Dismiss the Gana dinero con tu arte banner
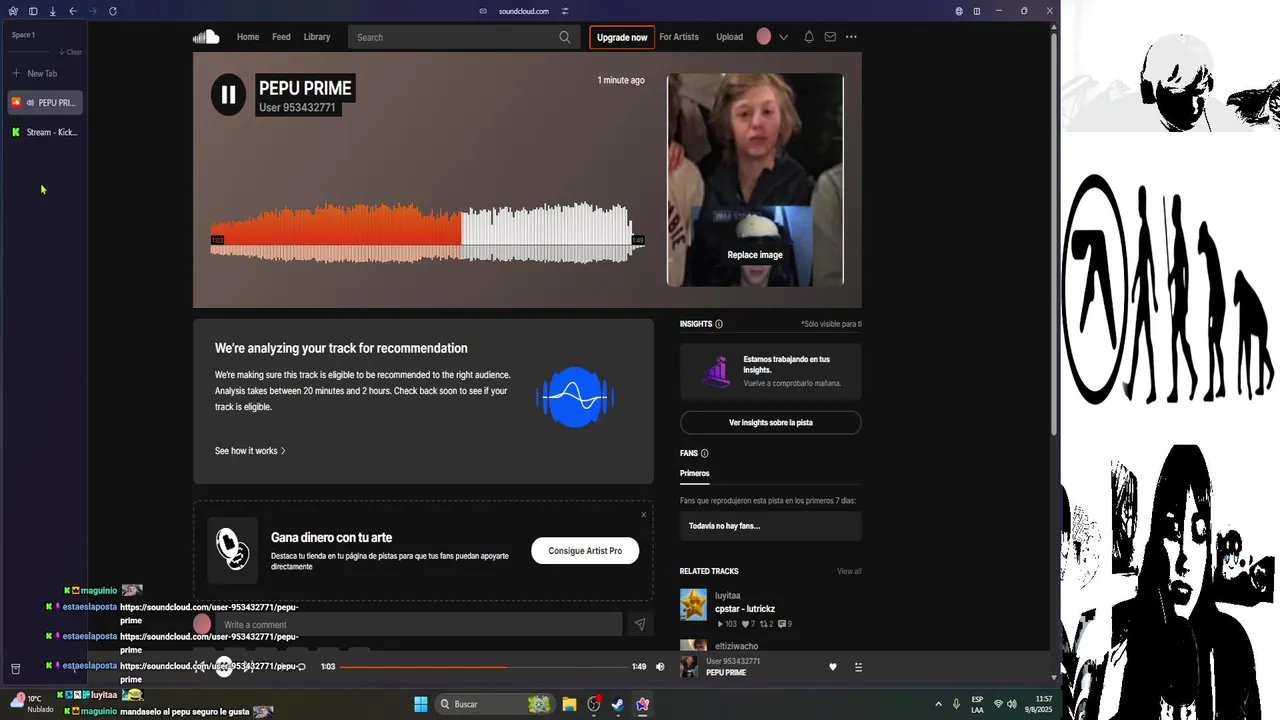 click(x=643, y=515)
